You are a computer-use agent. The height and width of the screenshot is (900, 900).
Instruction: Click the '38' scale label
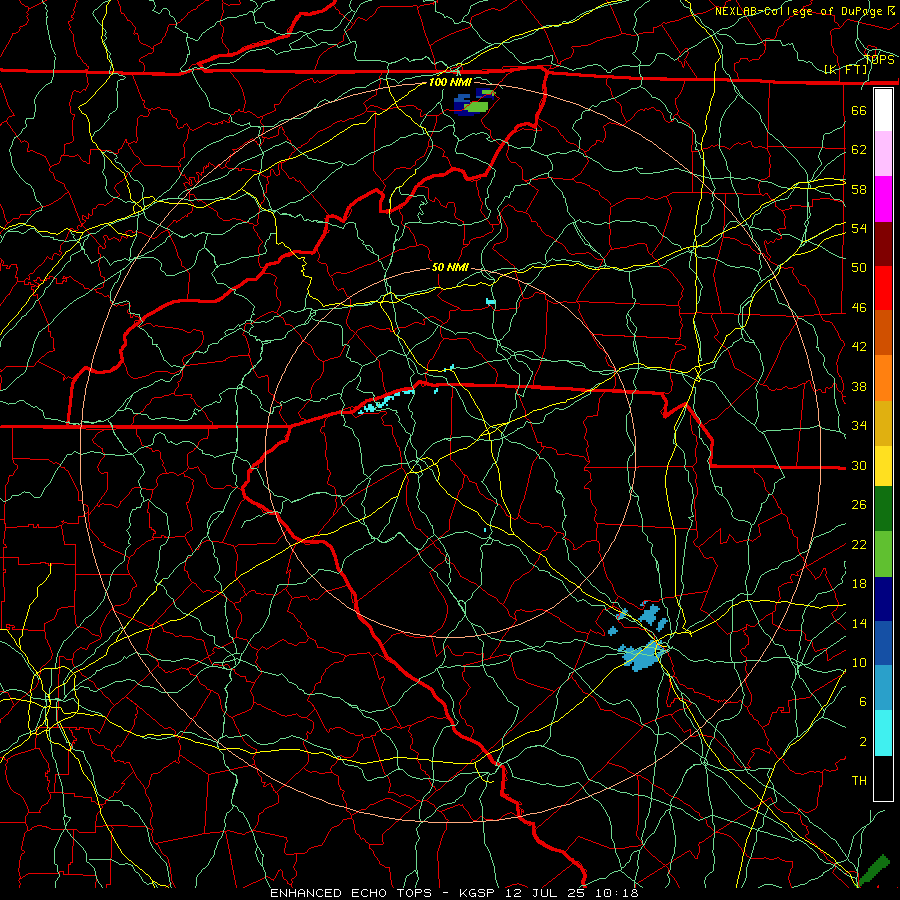tap(859, 387)
